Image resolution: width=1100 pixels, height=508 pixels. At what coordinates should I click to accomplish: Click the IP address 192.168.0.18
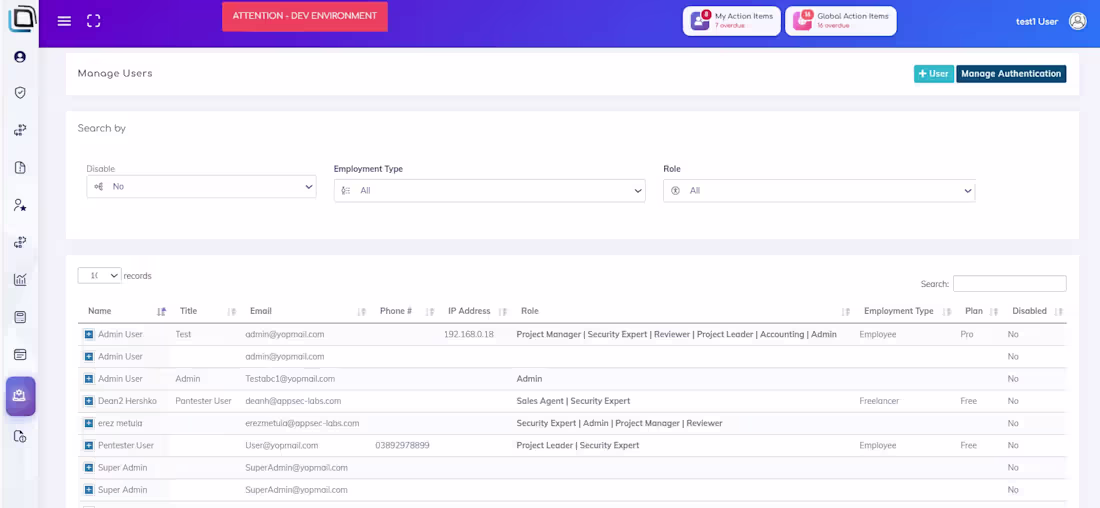469,335
